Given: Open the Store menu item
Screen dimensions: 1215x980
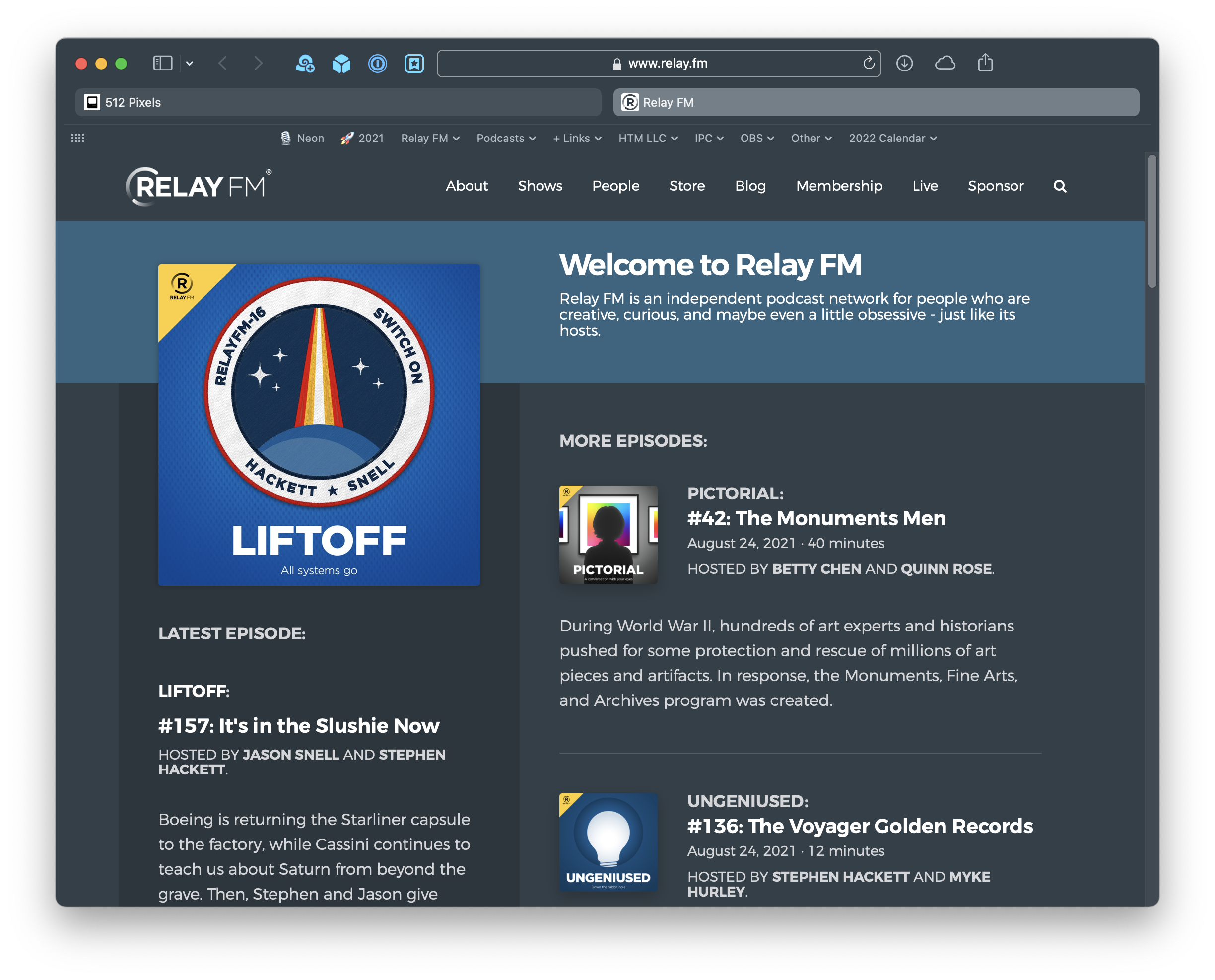Looking at the screenshot, I should click(687, 186).
